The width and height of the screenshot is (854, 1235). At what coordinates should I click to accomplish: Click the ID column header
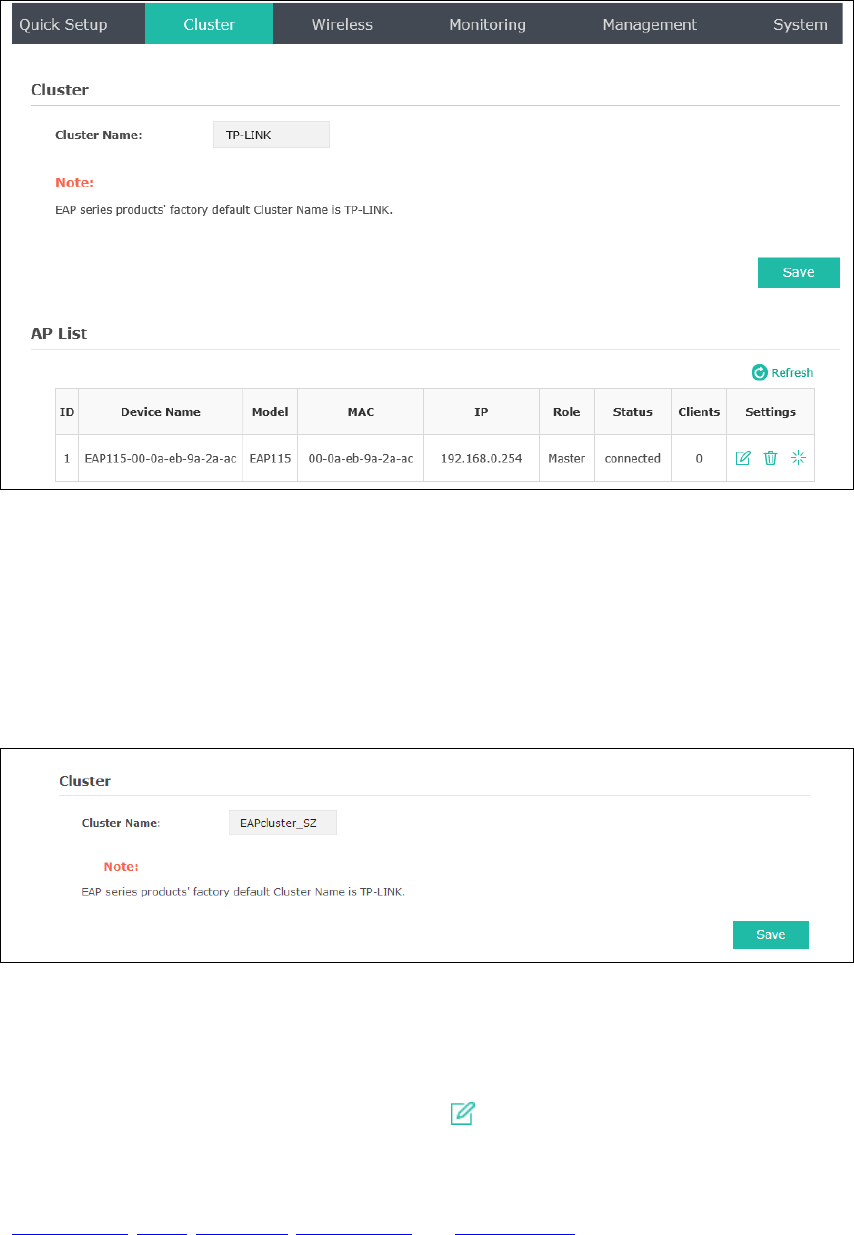67,412
